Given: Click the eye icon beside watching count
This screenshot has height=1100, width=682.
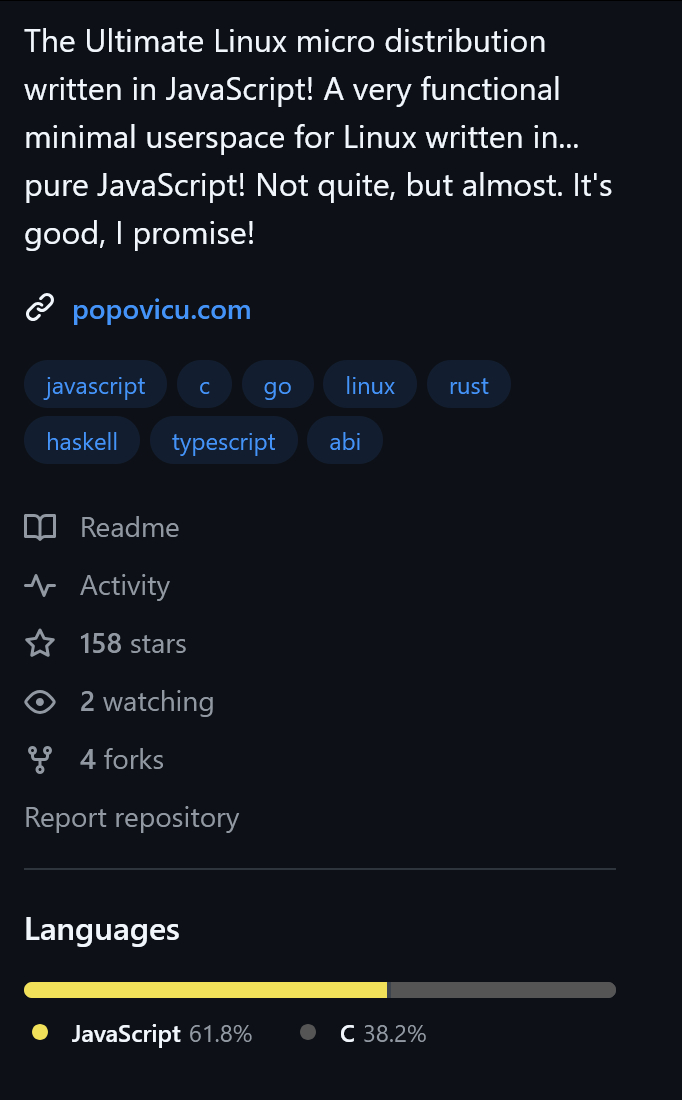Looking at the screenshot, I should (40, 701).
